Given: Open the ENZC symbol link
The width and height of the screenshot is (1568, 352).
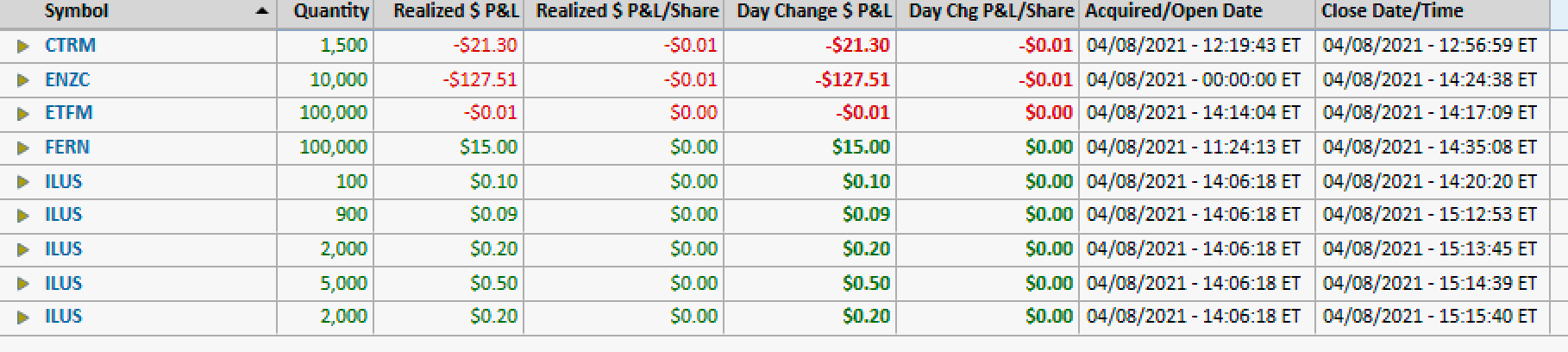Looking at the screenshot, I should click(67, 80).
